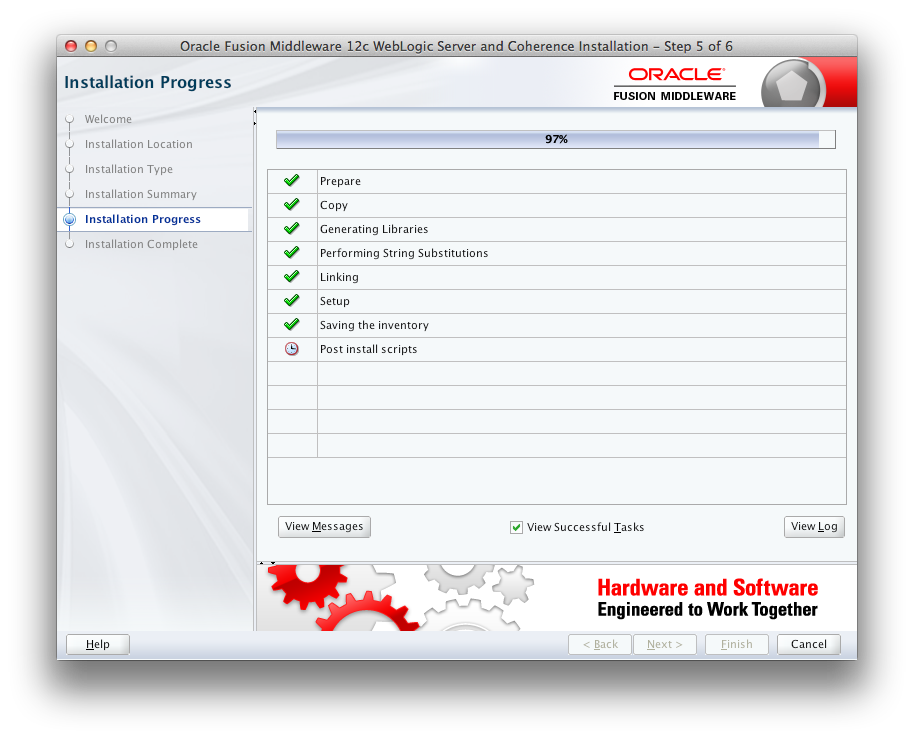Click the Oracle Fusion Middleware logo
The width and height of the screenshot is (914, 739).
point(674,81)
